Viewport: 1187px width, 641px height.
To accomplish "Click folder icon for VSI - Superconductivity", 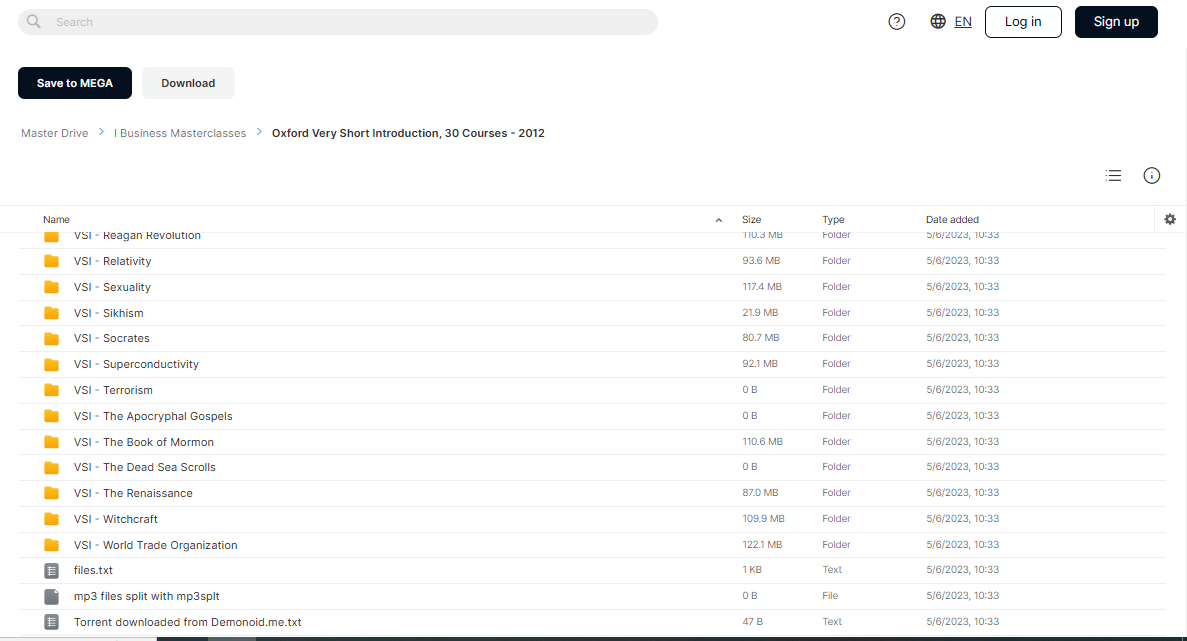I will coord(51,364).
